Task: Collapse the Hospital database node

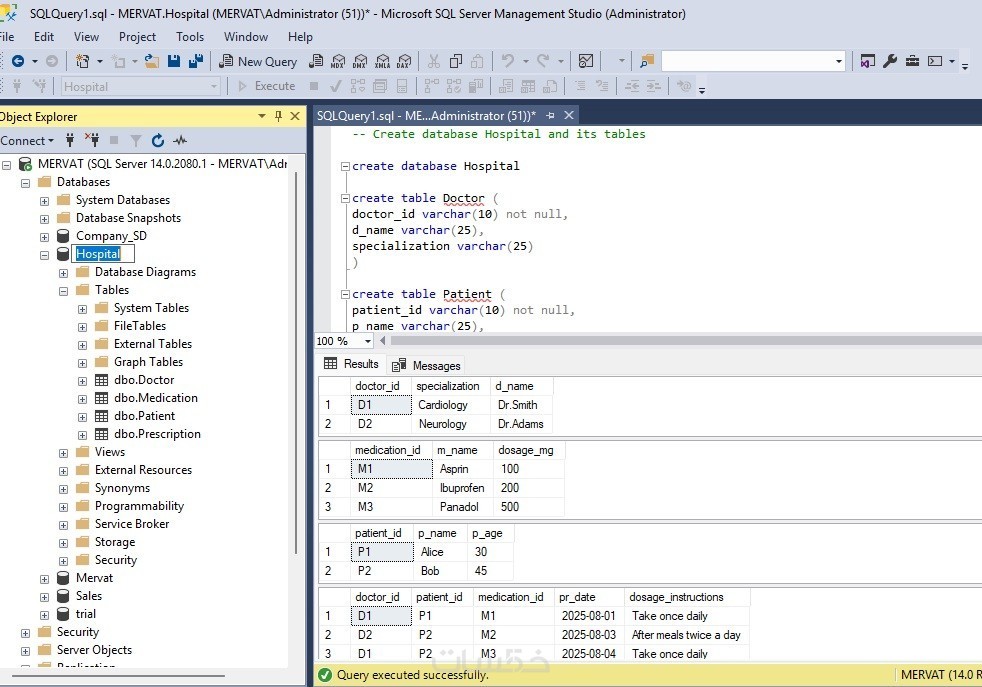Action: [x=45, y=255]
